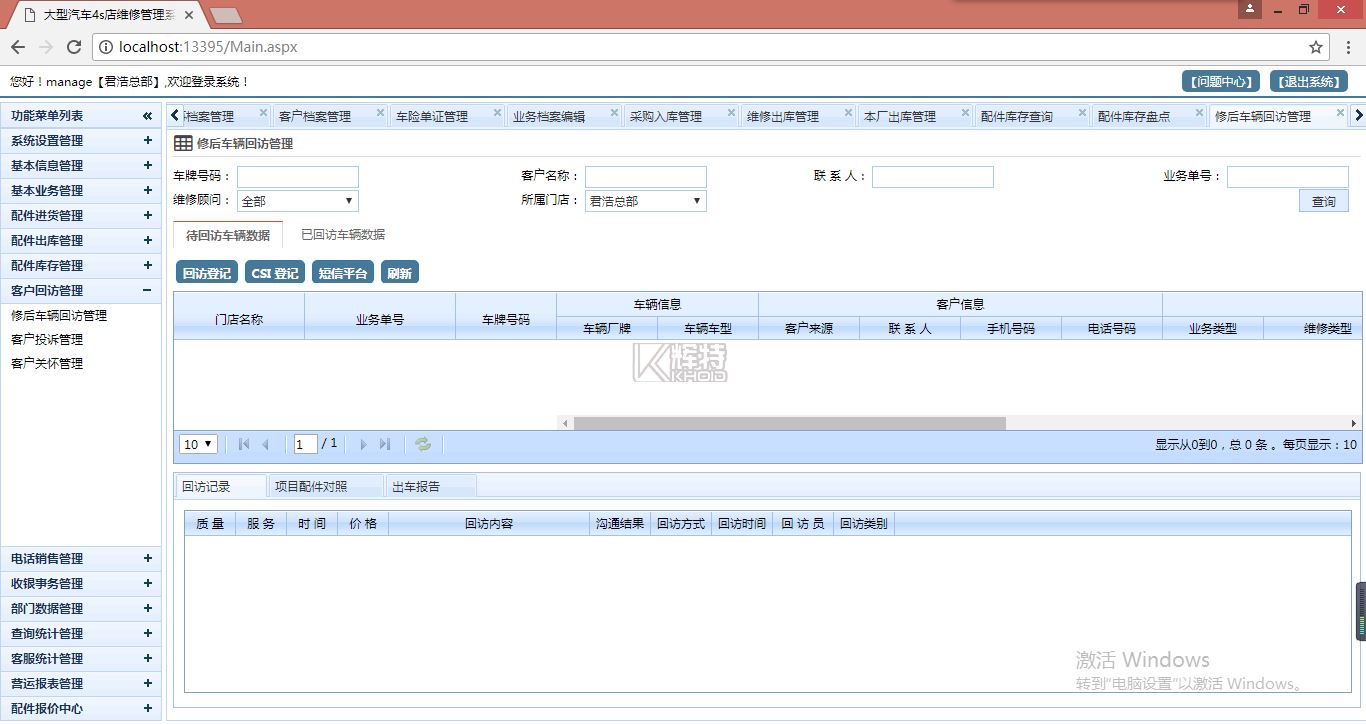The height and width of the screenshot is (724, 1366).
Task: Reload the browser page
Action: pyautogui.click(x=73, y=47)
